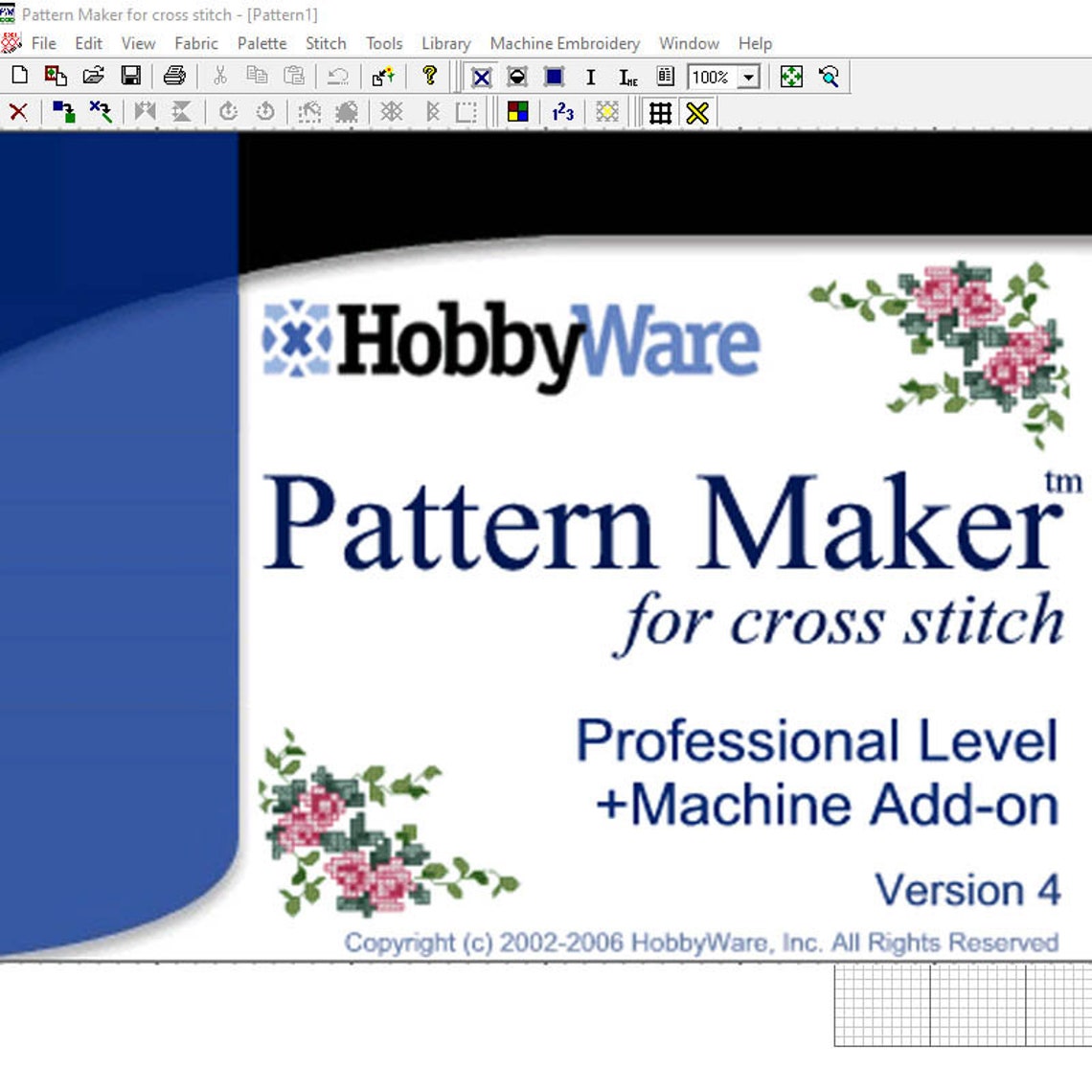Image resolution: width=1092 pixels, height=1092 pixels.
Task: Click the magnifier zoom previous icon
Action: [829, 76]
